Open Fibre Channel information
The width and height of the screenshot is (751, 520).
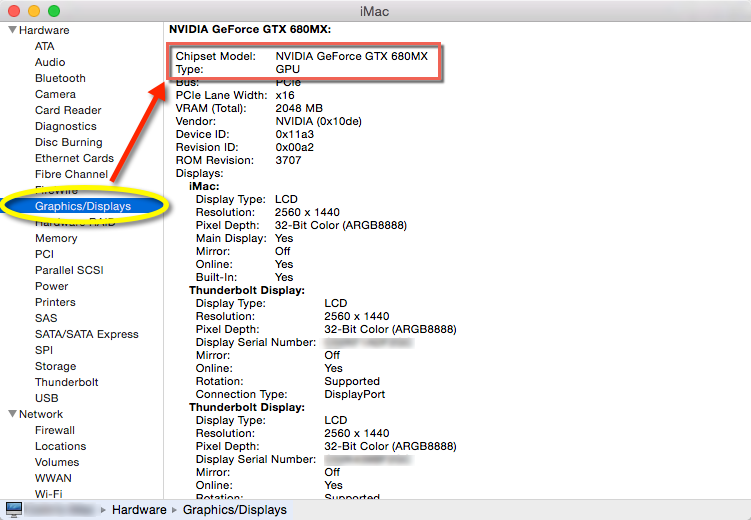point(71,174)
